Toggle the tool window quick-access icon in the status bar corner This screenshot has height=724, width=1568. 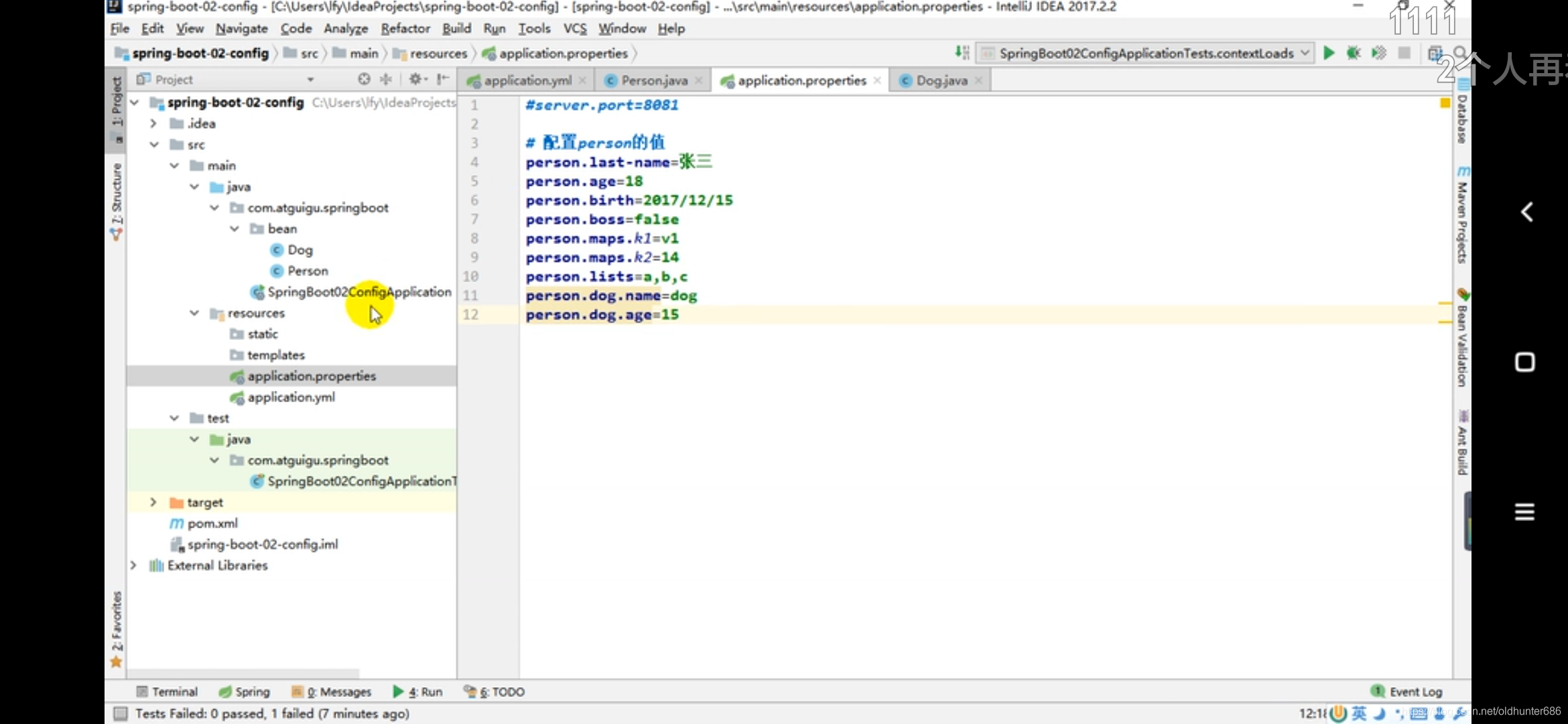(x=121, y=713)
